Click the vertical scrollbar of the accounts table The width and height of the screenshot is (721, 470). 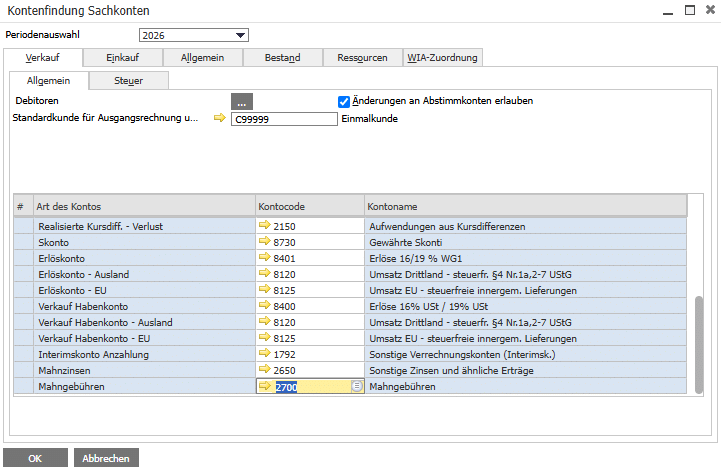tap(699, 345)
